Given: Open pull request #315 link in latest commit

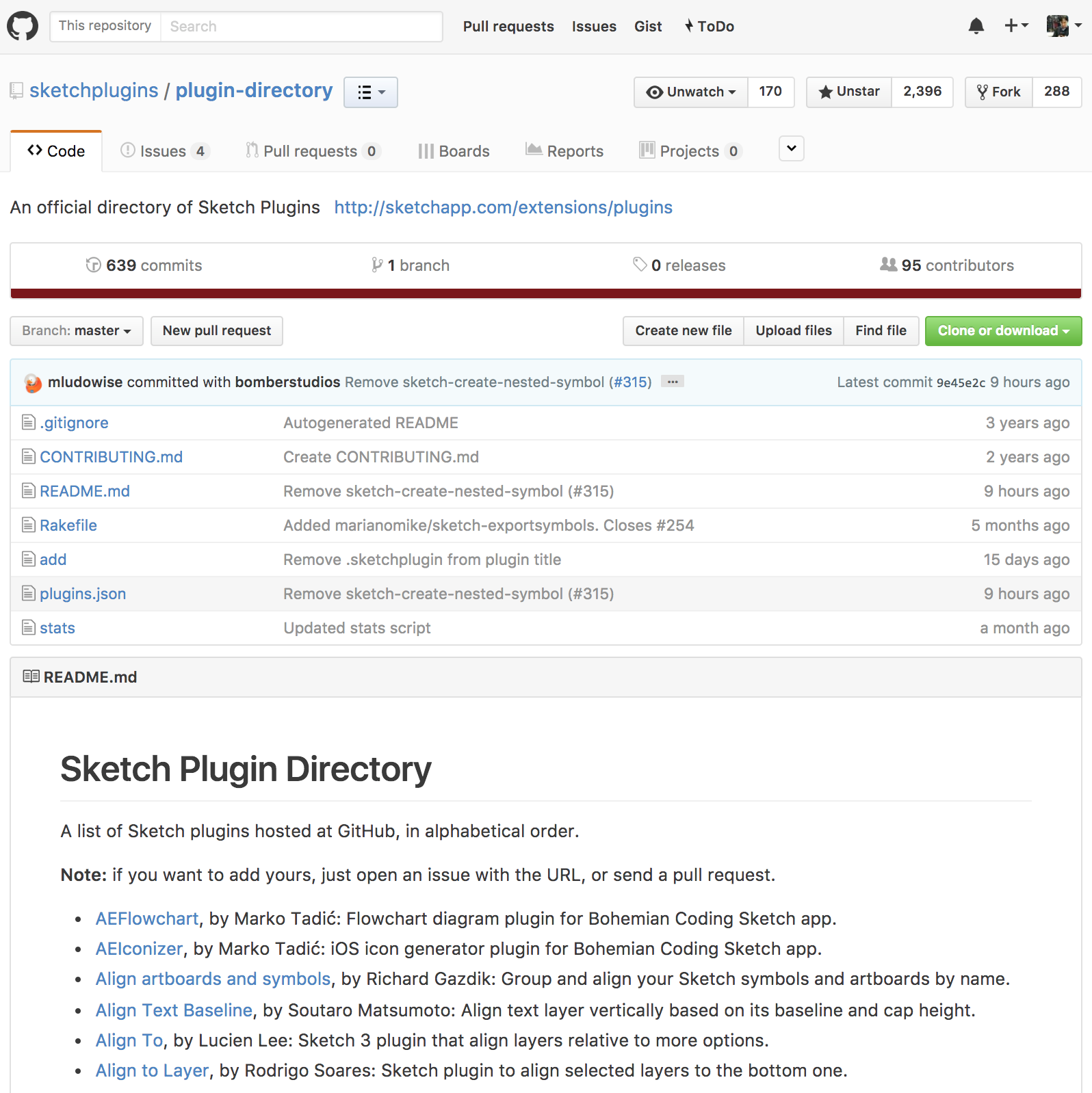Looking at the screenshot, I should coord(629,382).
